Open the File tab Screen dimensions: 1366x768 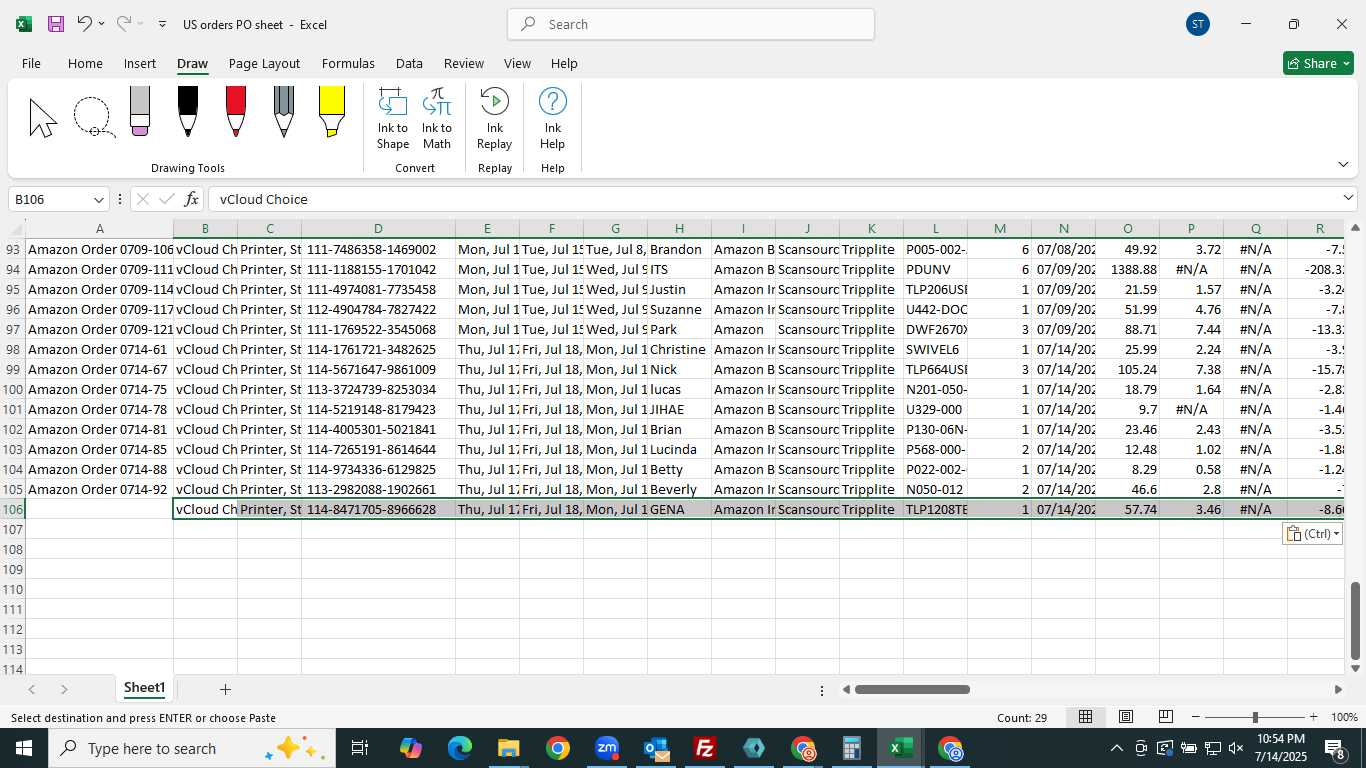(x=31, y=63)
